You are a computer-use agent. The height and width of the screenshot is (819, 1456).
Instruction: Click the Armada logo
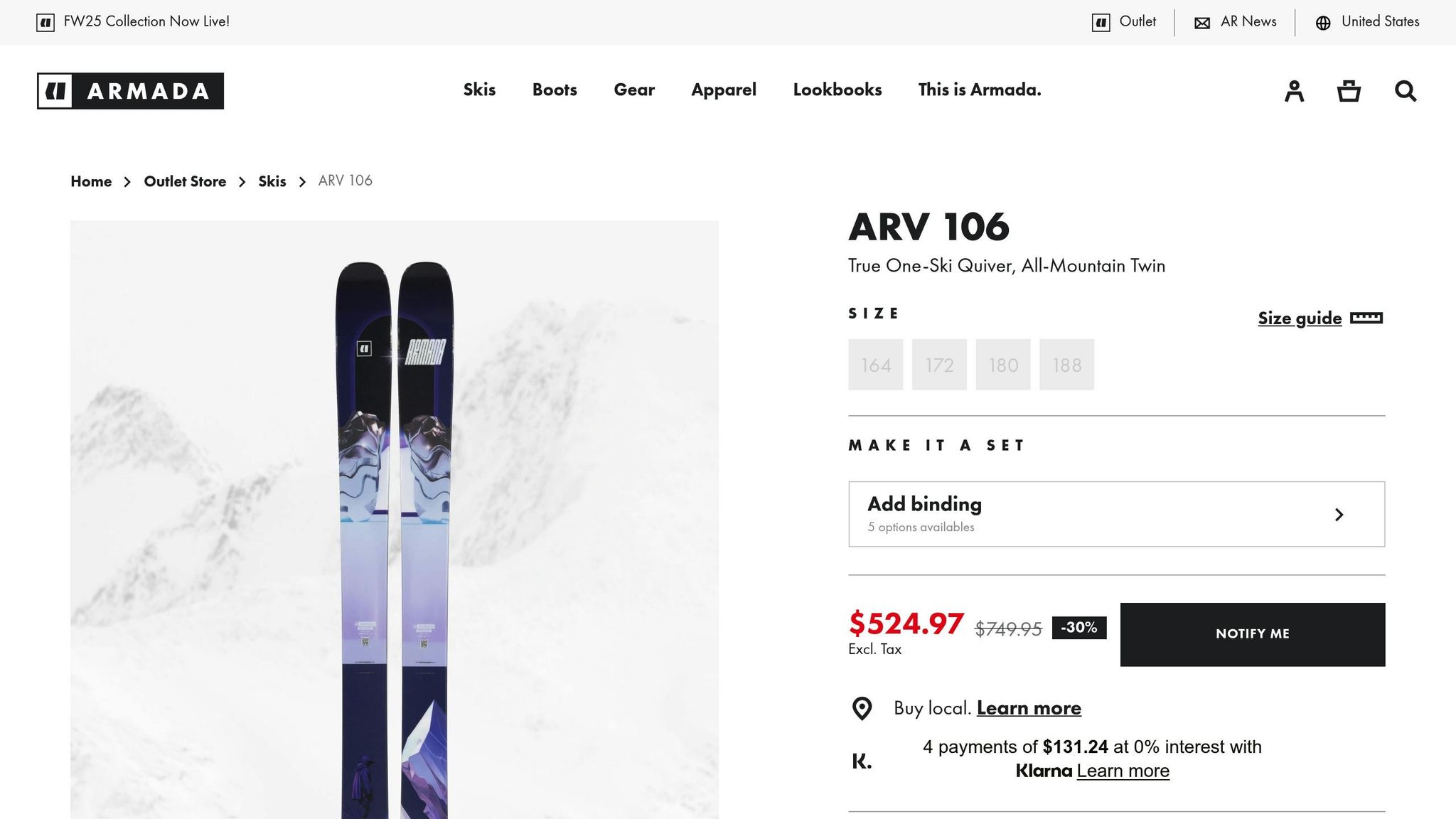pyautogui.click(x=130, y=91)
